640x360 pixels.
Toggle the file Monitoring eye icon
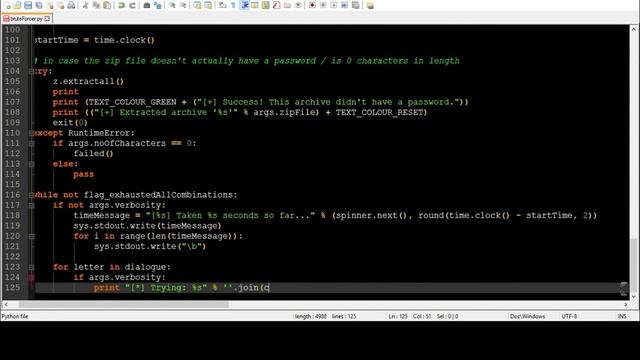pos(298,5)
